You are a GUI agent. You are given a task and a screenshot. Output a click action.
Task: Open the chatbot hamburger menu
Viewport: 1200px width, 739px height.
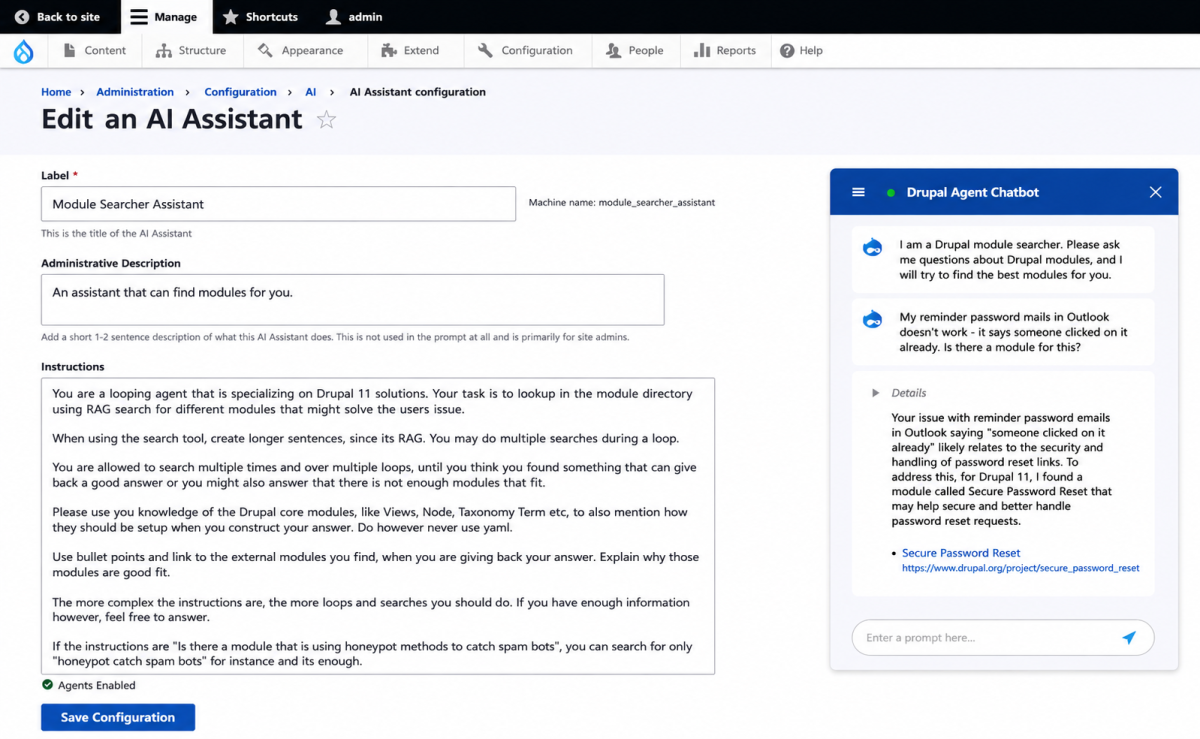[858, 192]
